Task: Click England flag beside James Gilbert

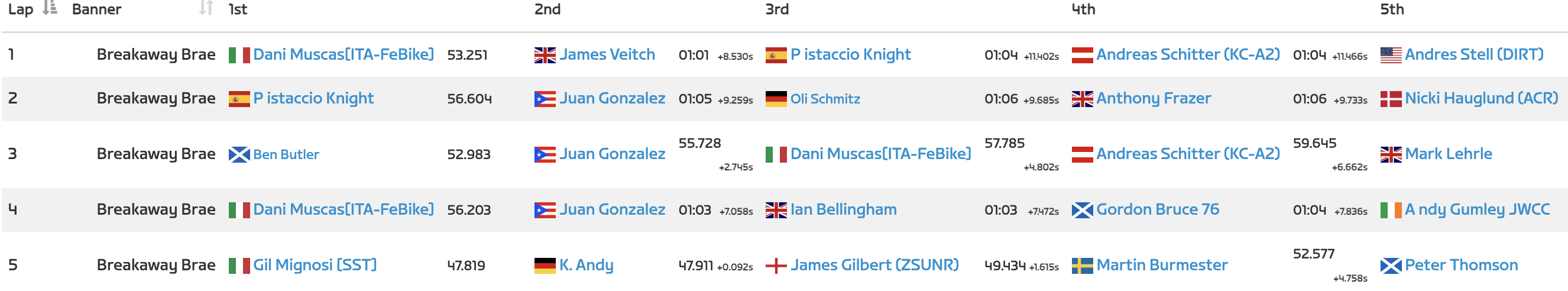Action: click(776, 266)
